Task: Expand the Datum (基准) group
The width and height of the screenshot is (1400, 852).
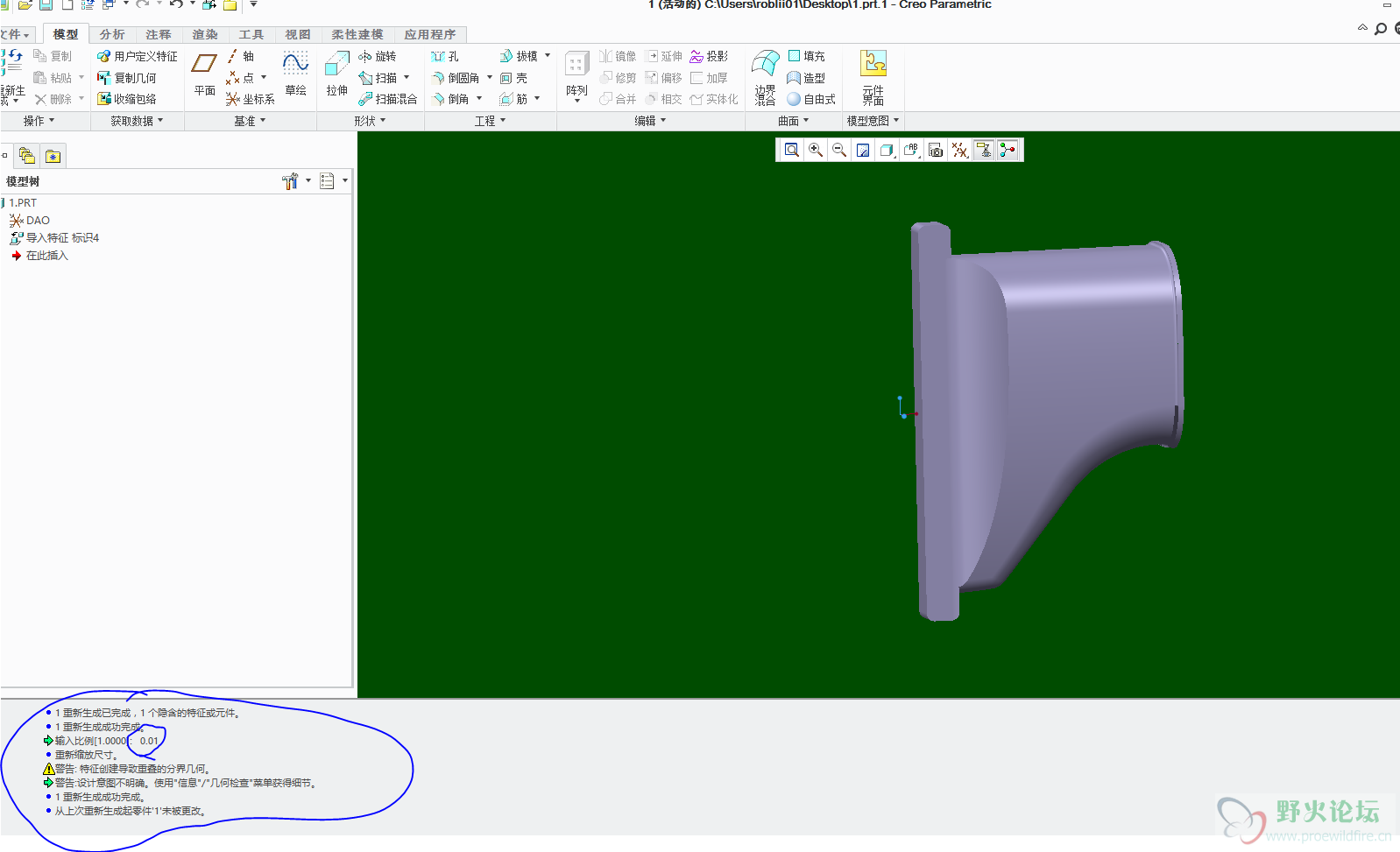Action: (x=250, y=121)
